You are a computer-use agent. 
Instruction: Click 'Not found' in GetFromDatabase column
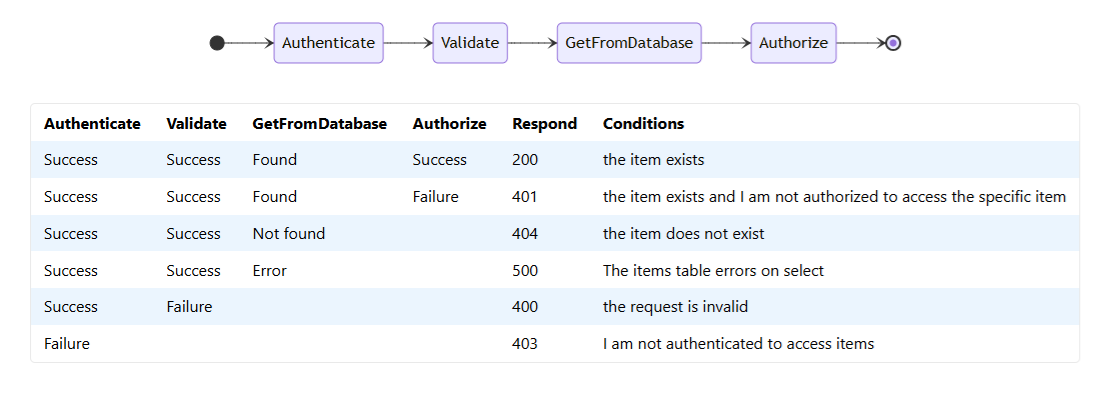289,234
